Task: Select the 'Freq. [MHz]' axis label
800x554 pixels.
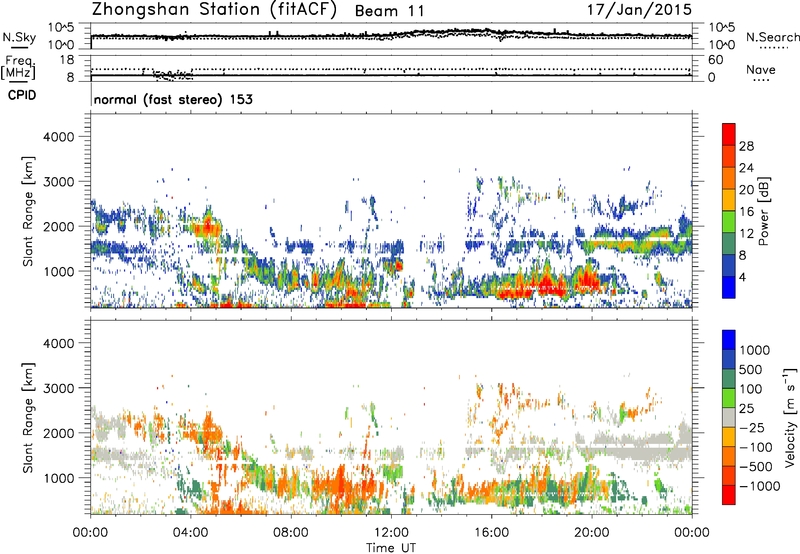Action: pyautogui.click(x=19, y=68)
